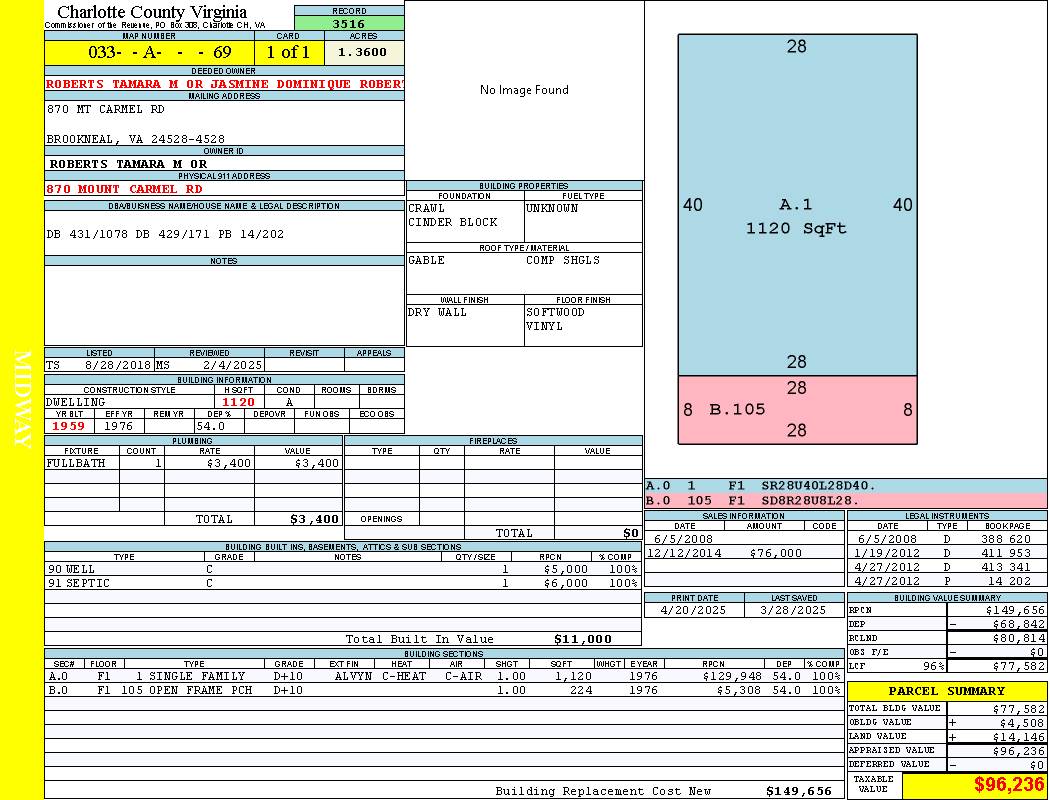Screen dimensions: 1050x800
Task: Click the blue A.1 1120 SqFt sketch area
Action: click(797, 205)
